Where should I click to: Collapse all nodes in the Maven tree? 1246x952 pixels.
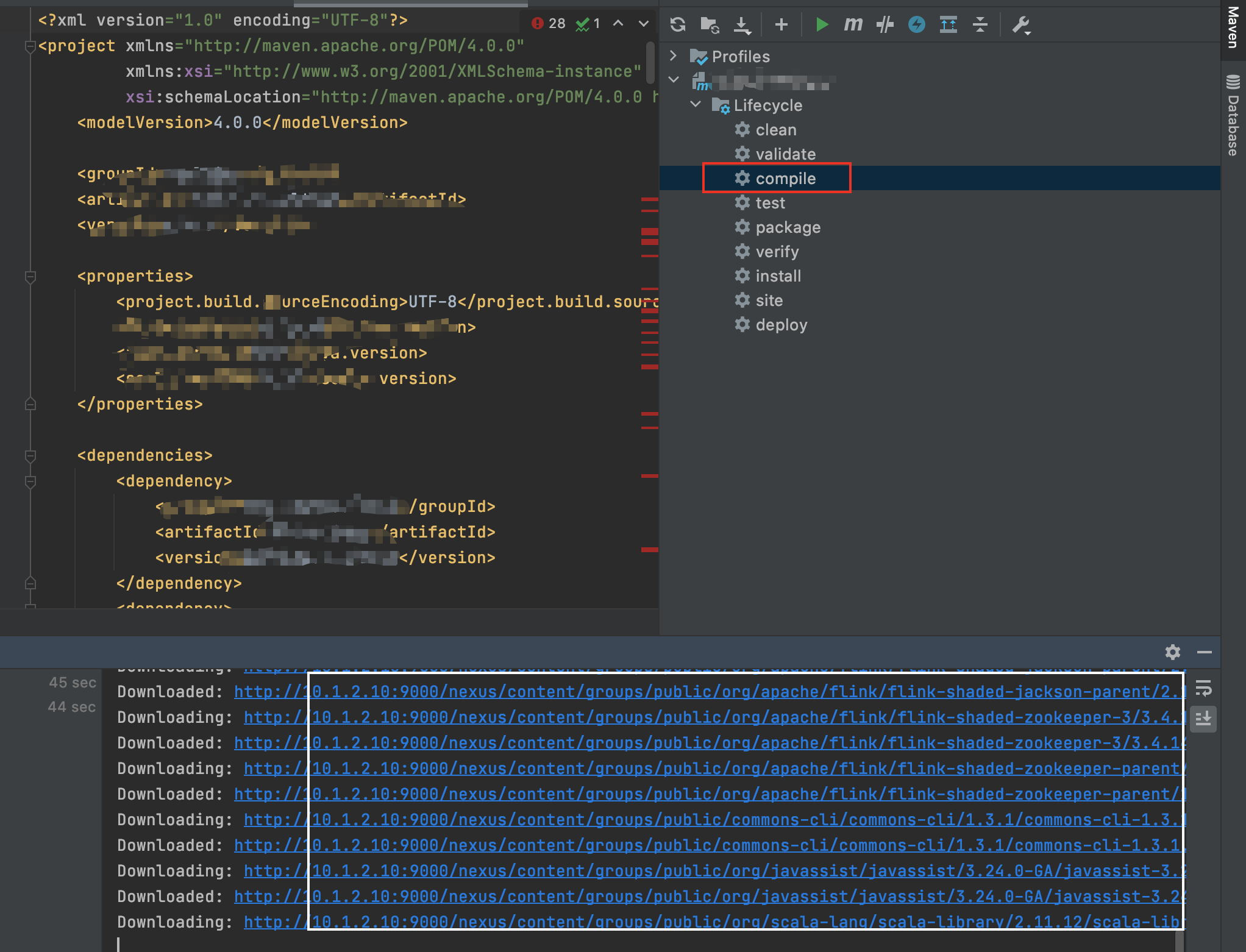[x=980, y=24]
